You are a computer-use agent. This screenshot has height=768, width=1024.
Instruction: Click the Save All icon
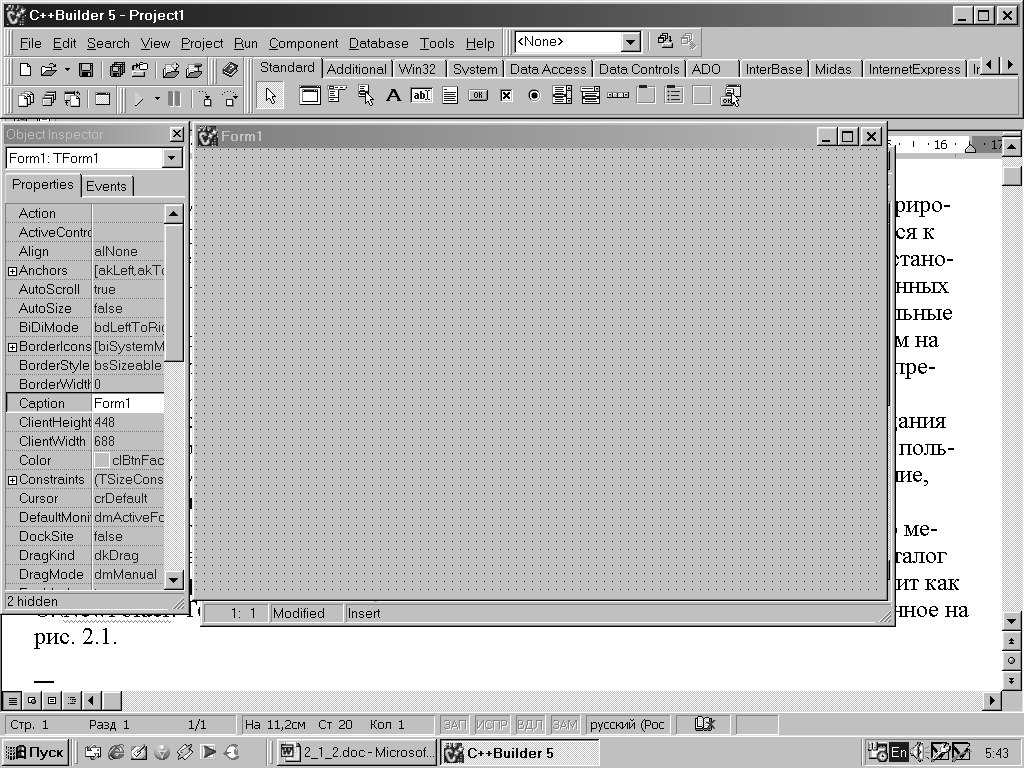click(117, 70)
